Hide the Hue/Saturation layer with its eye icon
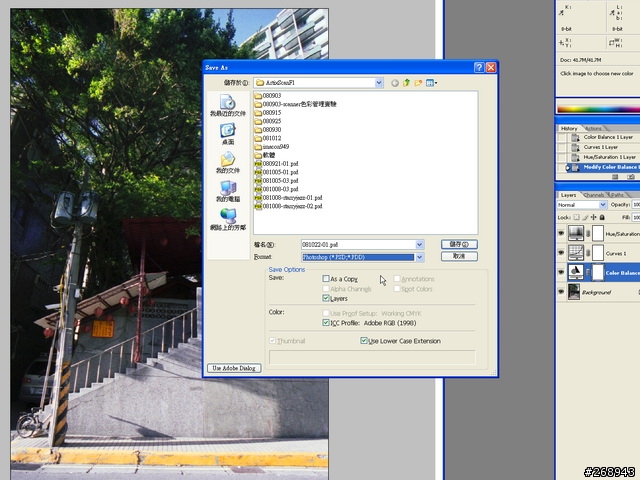The image size is (640, 480). pyautogui.click(x=561, y=233)
